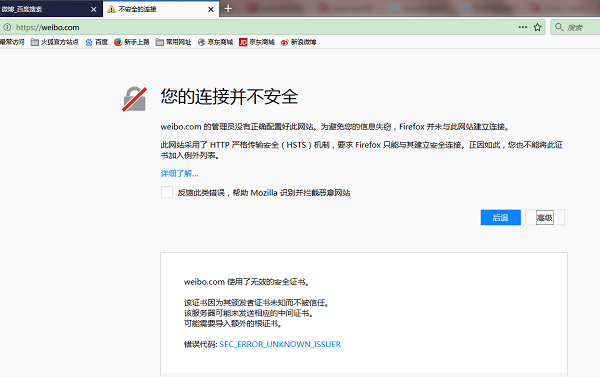Open the 常用网址 bookmarks folder
600x377 pixels.
point(173,42)
